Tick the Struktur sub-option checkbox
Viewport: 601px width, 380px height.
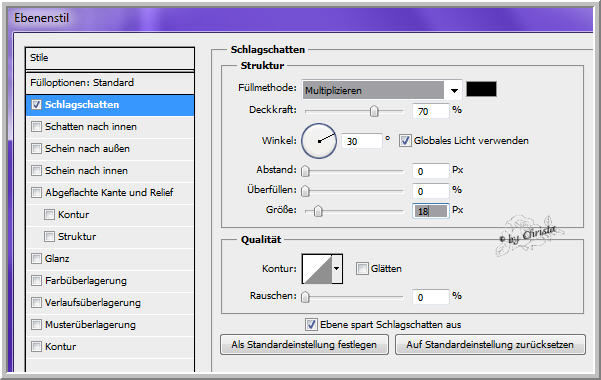pyautogui.click(x=49, y=236)
